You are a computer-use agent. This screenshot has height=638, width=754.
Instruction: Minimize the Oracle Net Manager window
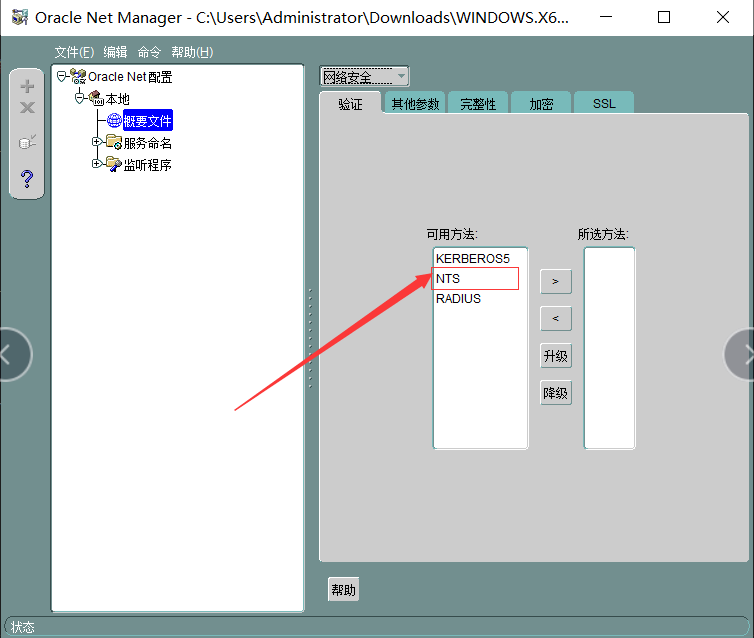pyautogui.click(x=606, y=17)
